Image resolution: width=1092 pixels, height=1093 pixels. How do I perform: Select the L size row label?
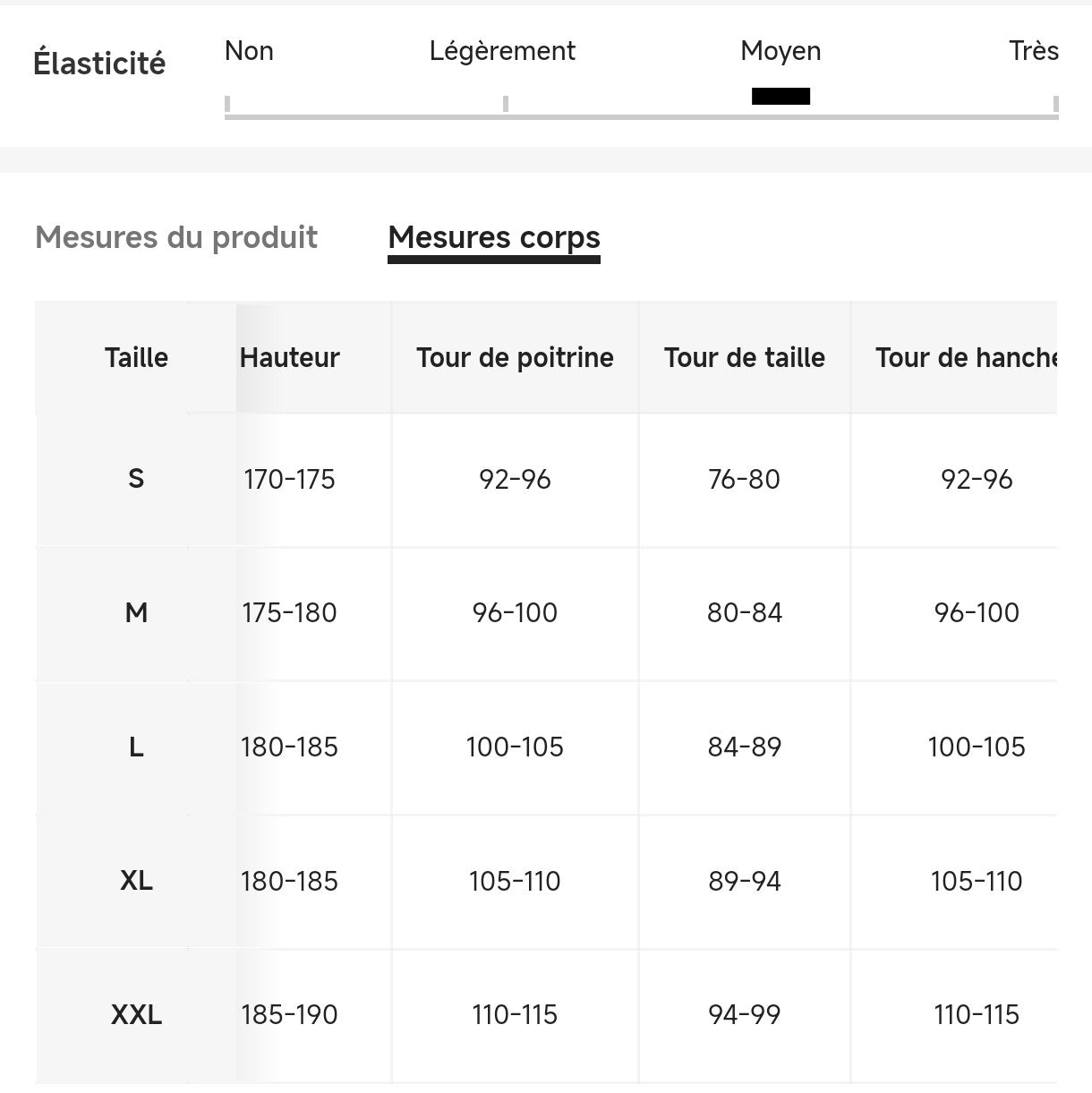[x=136, y=747]
